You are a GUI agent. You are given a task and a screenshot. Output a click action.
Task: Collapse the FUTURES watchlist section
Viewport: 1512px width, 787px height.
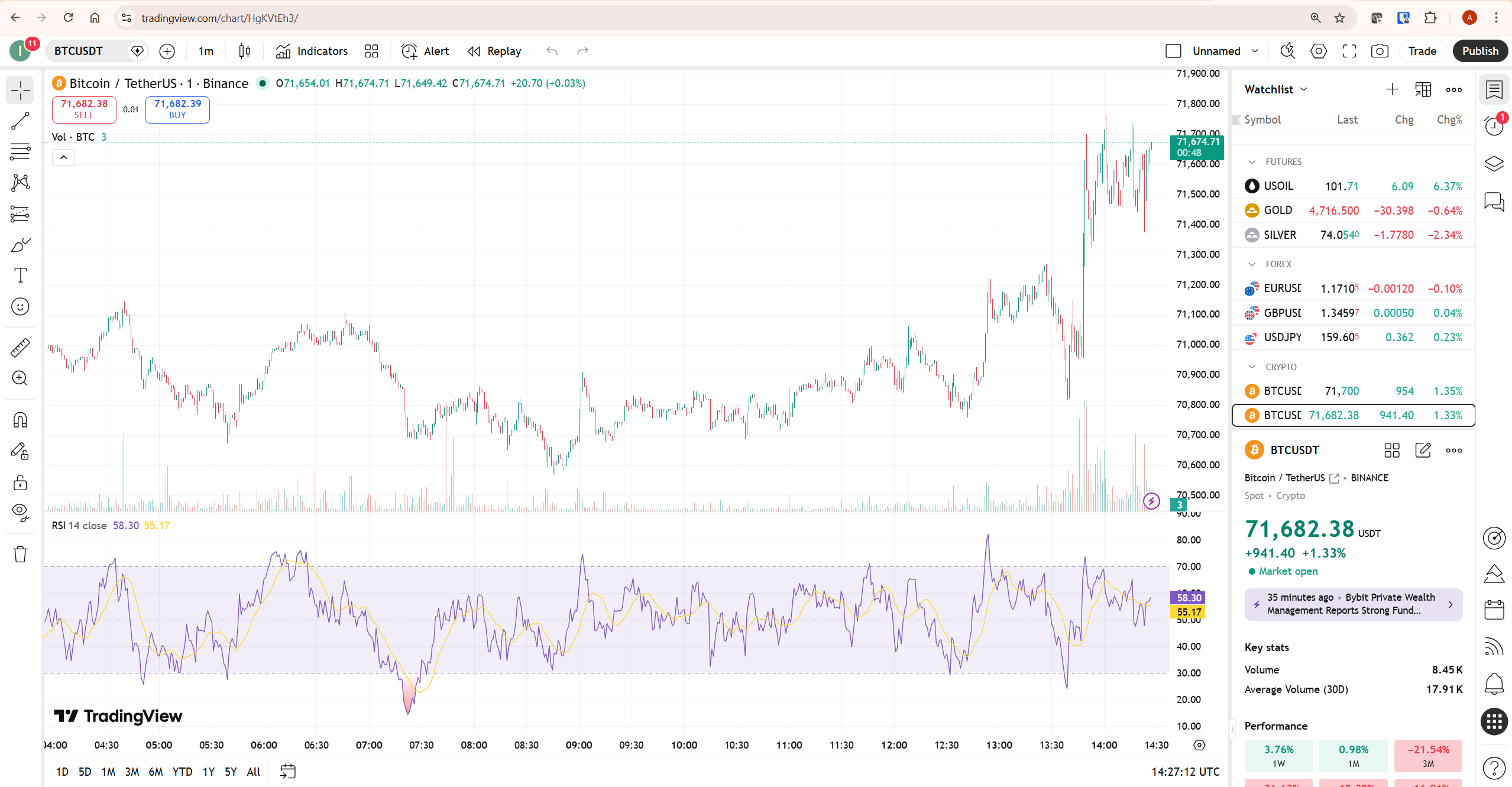click(1252, 161)
